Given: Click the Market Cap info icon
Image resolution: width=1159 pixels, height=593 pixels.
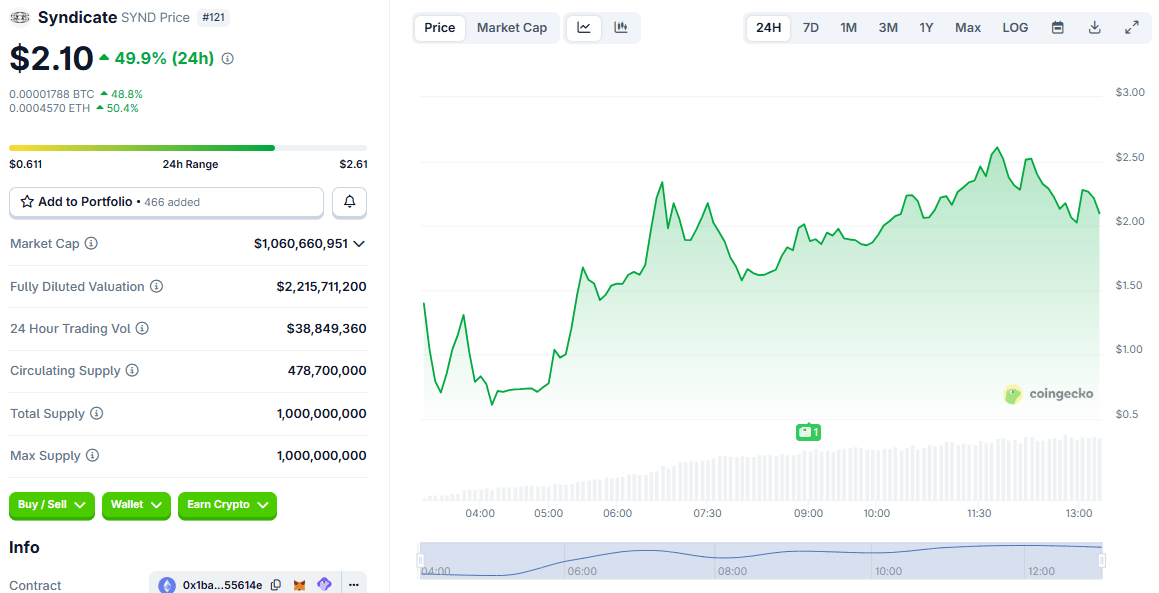Looking at the screenshot, I should 91,244.
